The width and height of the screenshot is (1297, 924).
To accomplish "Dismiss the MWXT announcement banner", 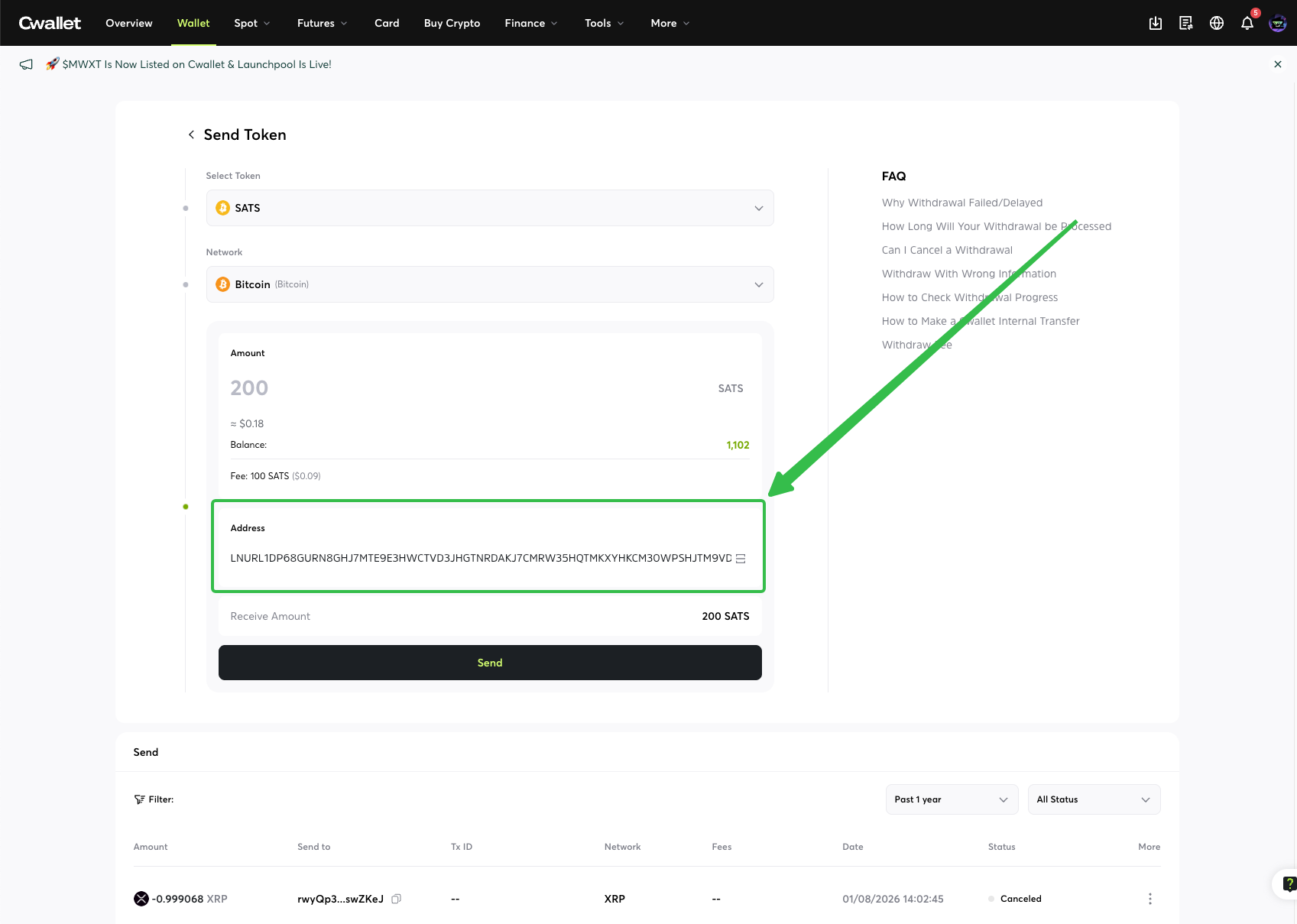I will pos(1278,64).
